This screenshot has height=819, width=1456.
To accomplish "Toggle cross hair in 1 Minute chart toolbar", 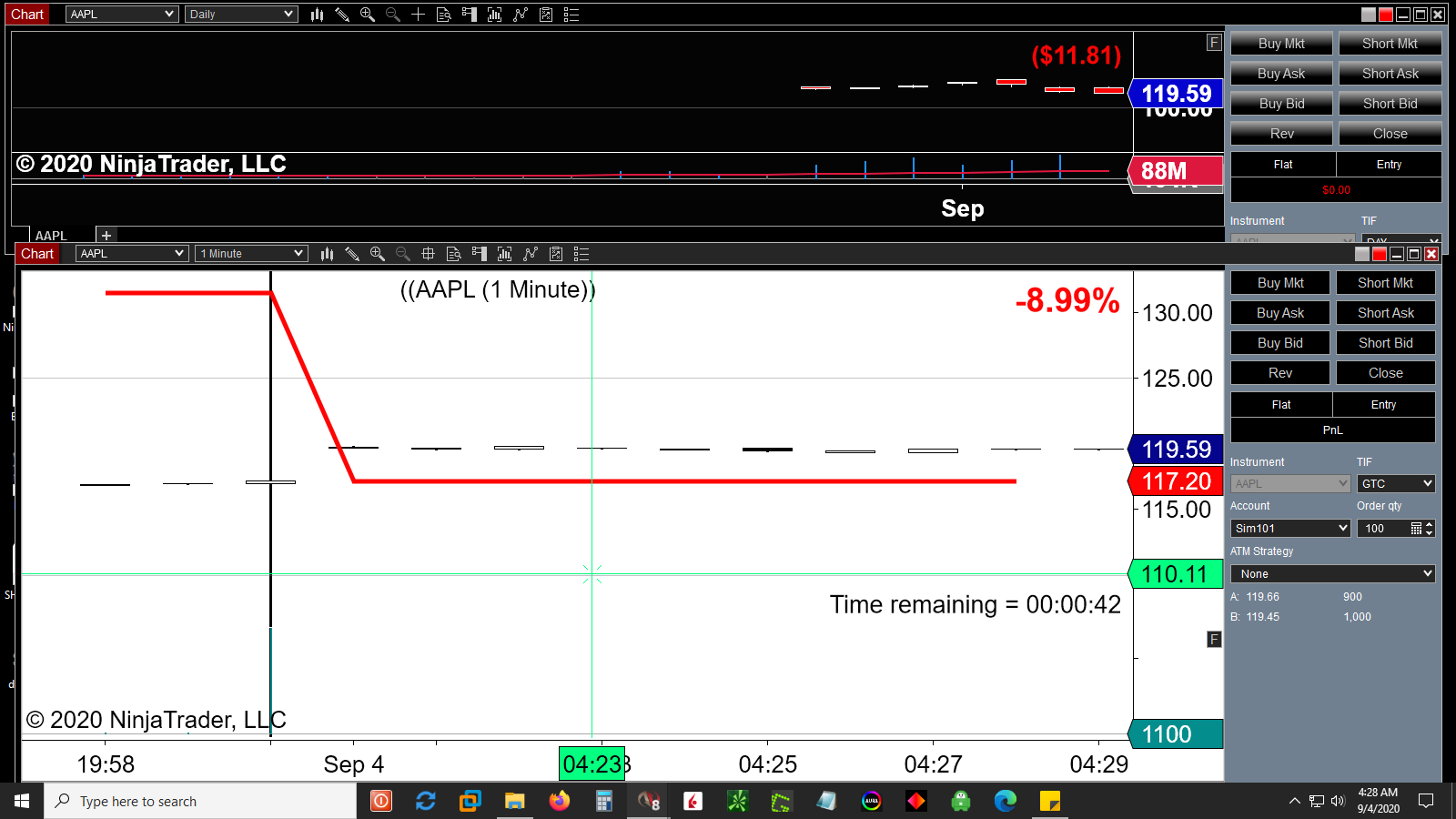I will 429,254.
